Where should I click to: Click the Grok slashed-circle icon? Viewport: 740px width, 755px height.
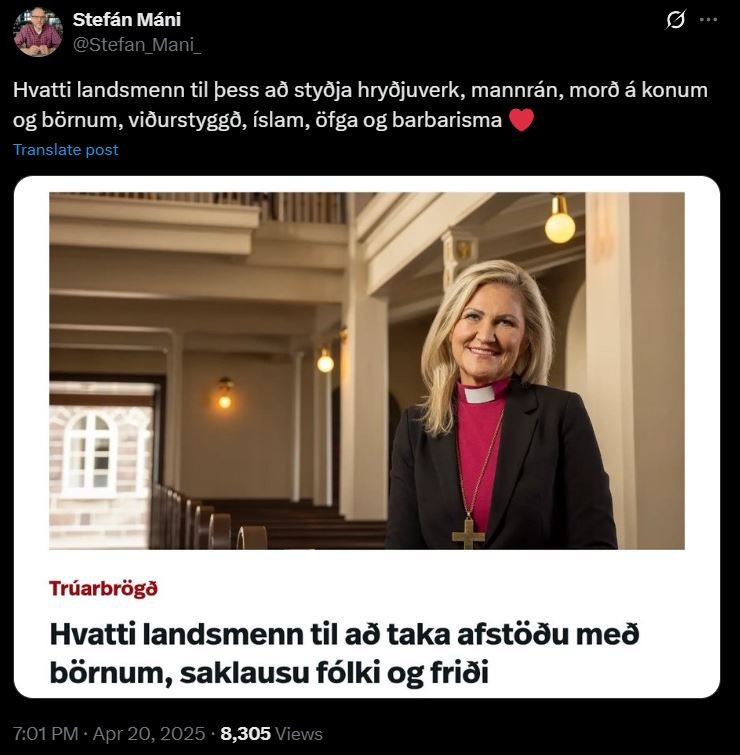(675, 20)
